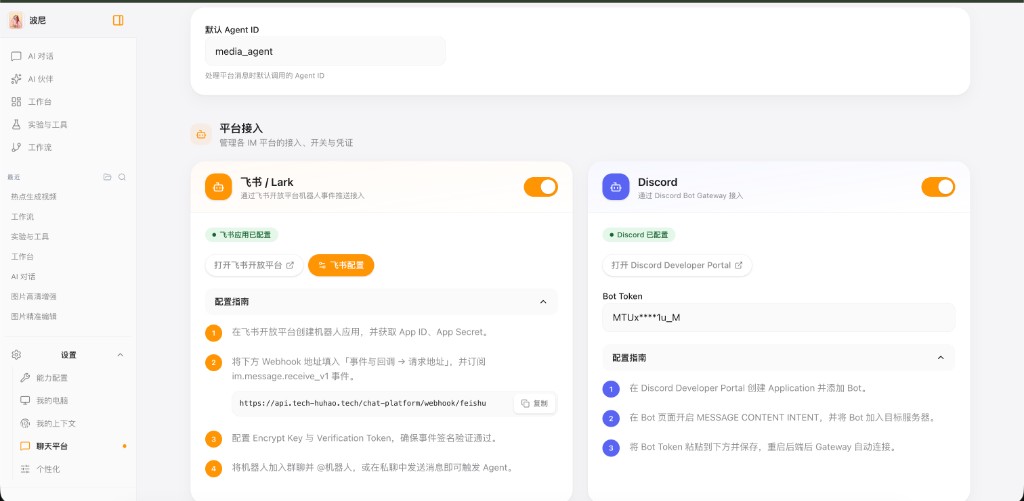Open Discord Developer Portal link button
1024x501 pixels.
677,265
